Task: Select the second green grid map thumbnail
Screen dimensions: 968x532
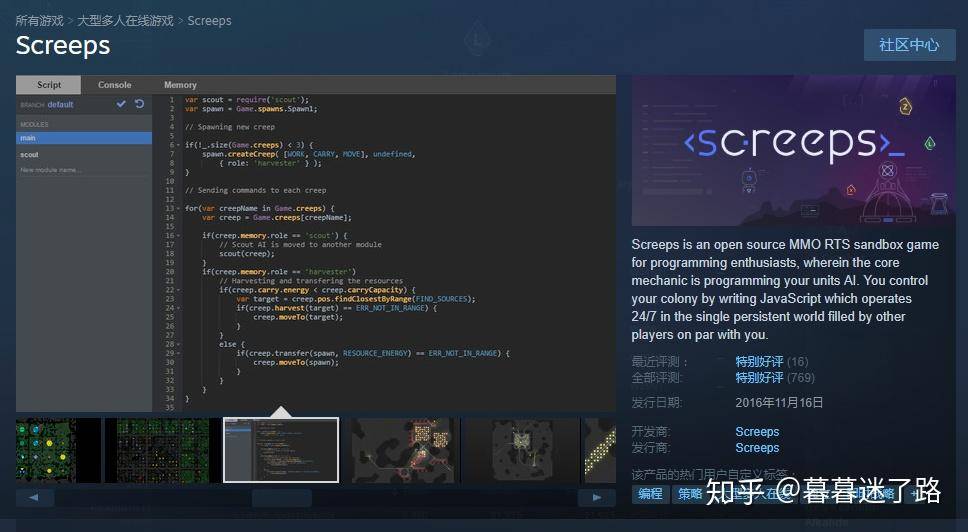Action: pyautogui.click(x=163, y=450)
